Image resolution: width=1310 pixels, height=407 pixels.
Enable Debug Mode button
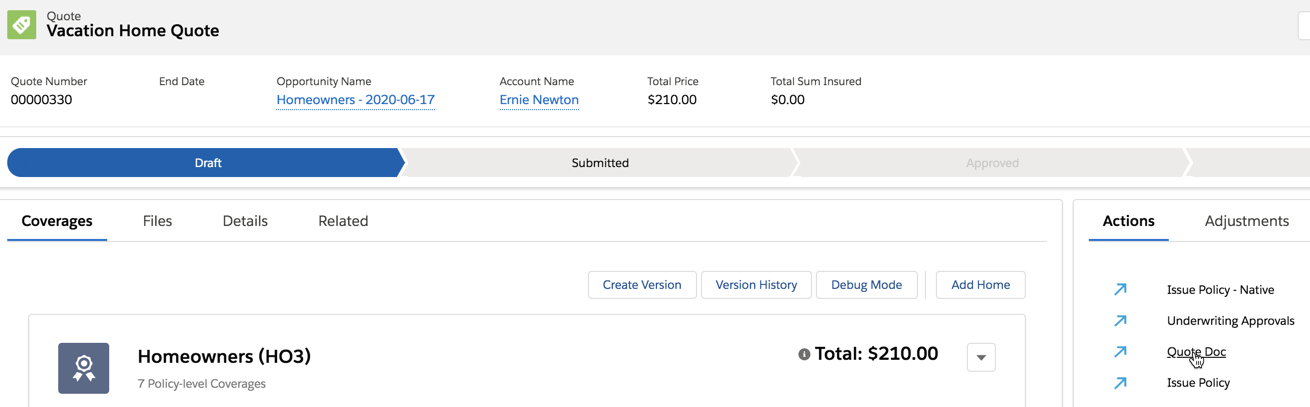tap(867, 285)
